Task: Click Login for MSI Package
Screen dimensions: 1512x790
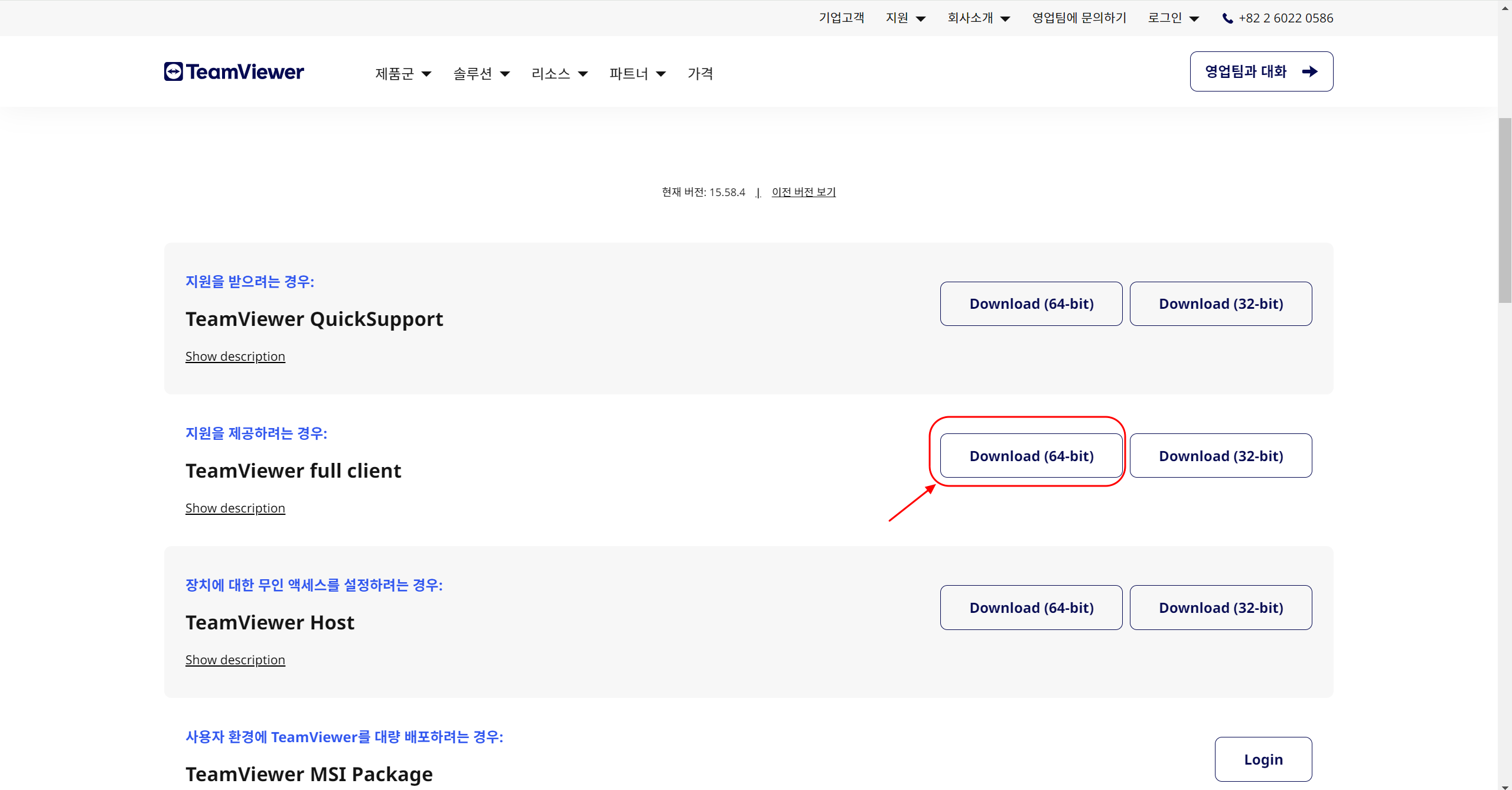Action: [x=1263, y=759]
